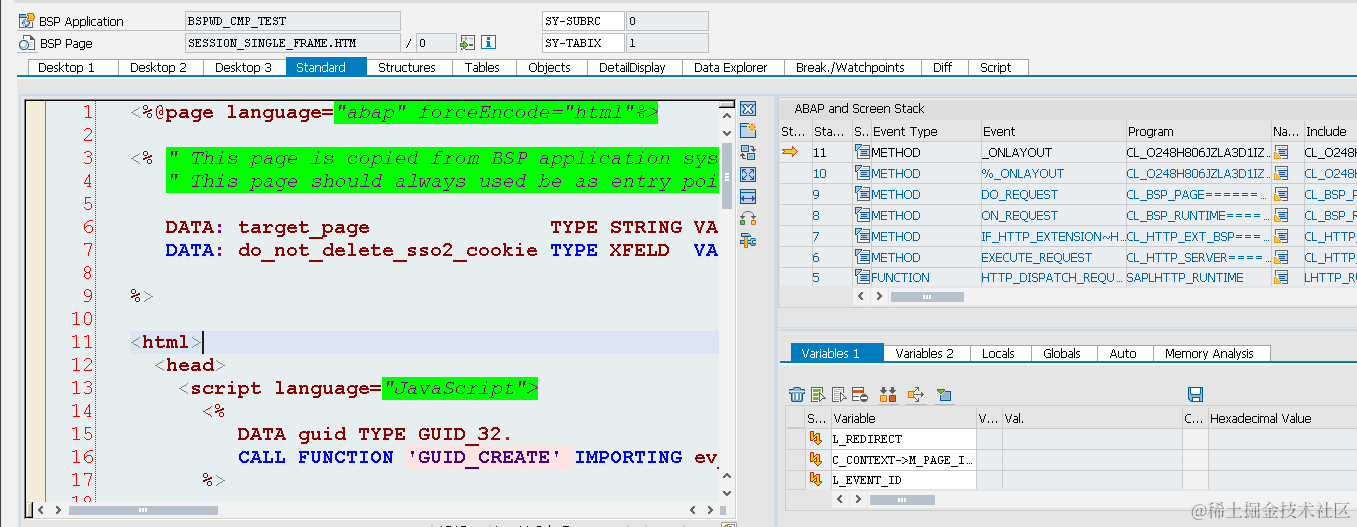The width and height of the screenshot is (1357, 527).
Task: Click the swap tool icon in side toolbar
Action: [747, 153]
